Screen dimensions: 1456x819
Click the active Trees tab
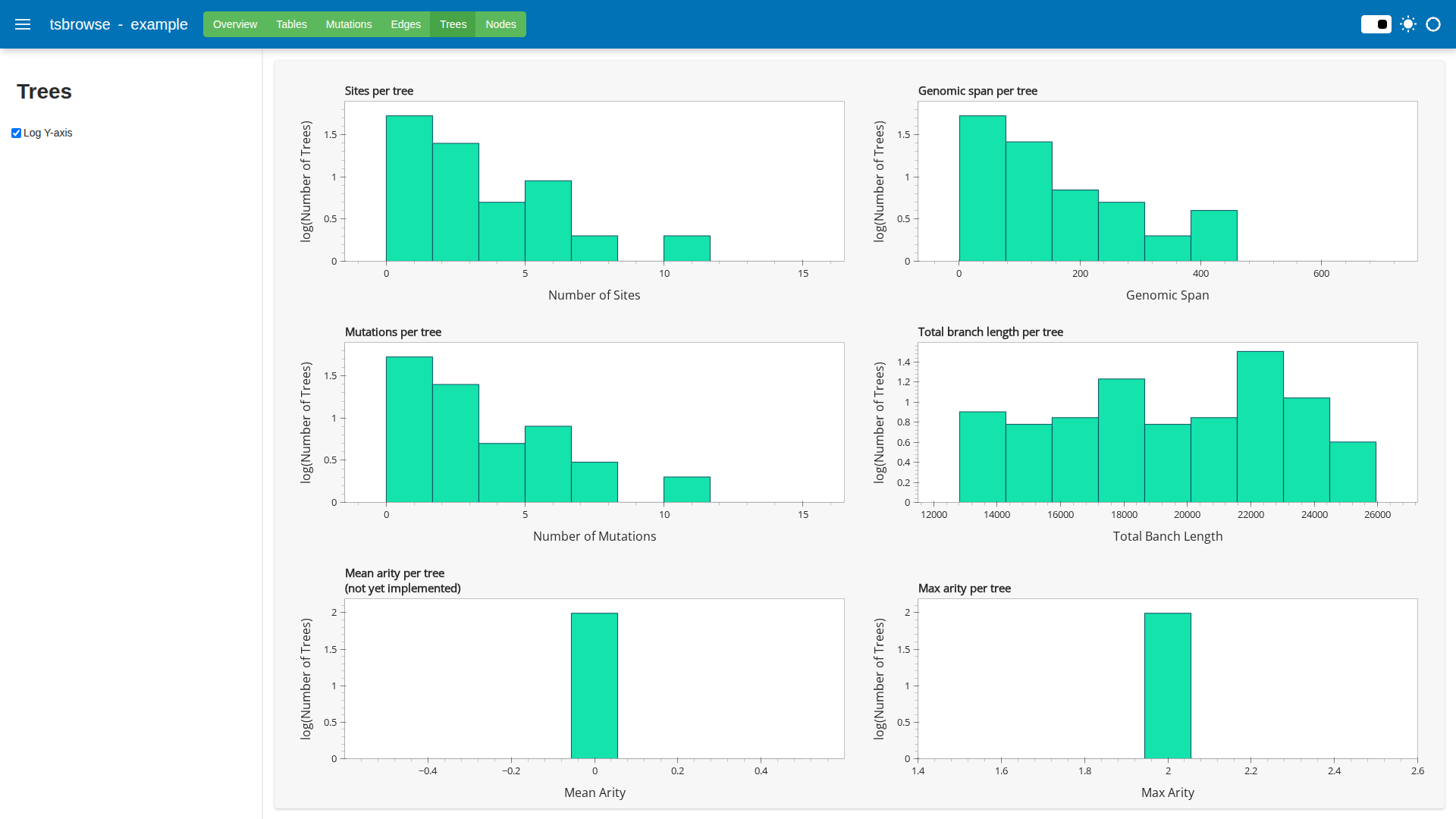pos(453,24)
